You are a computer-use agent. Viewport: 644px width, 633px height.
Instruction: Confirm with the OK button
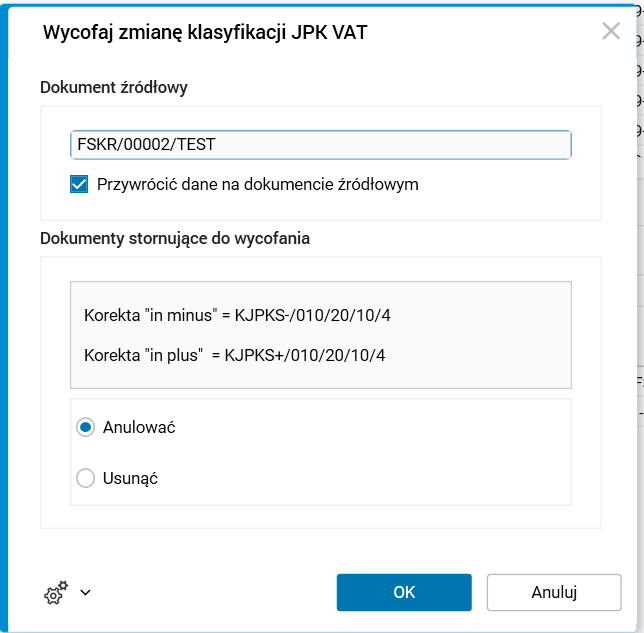[x=404, y=592]
